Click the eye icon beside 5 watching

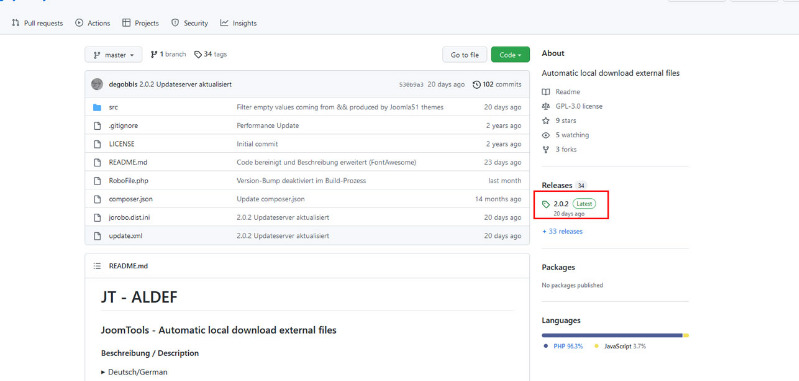pyautogui.click(x=546, y=135)
